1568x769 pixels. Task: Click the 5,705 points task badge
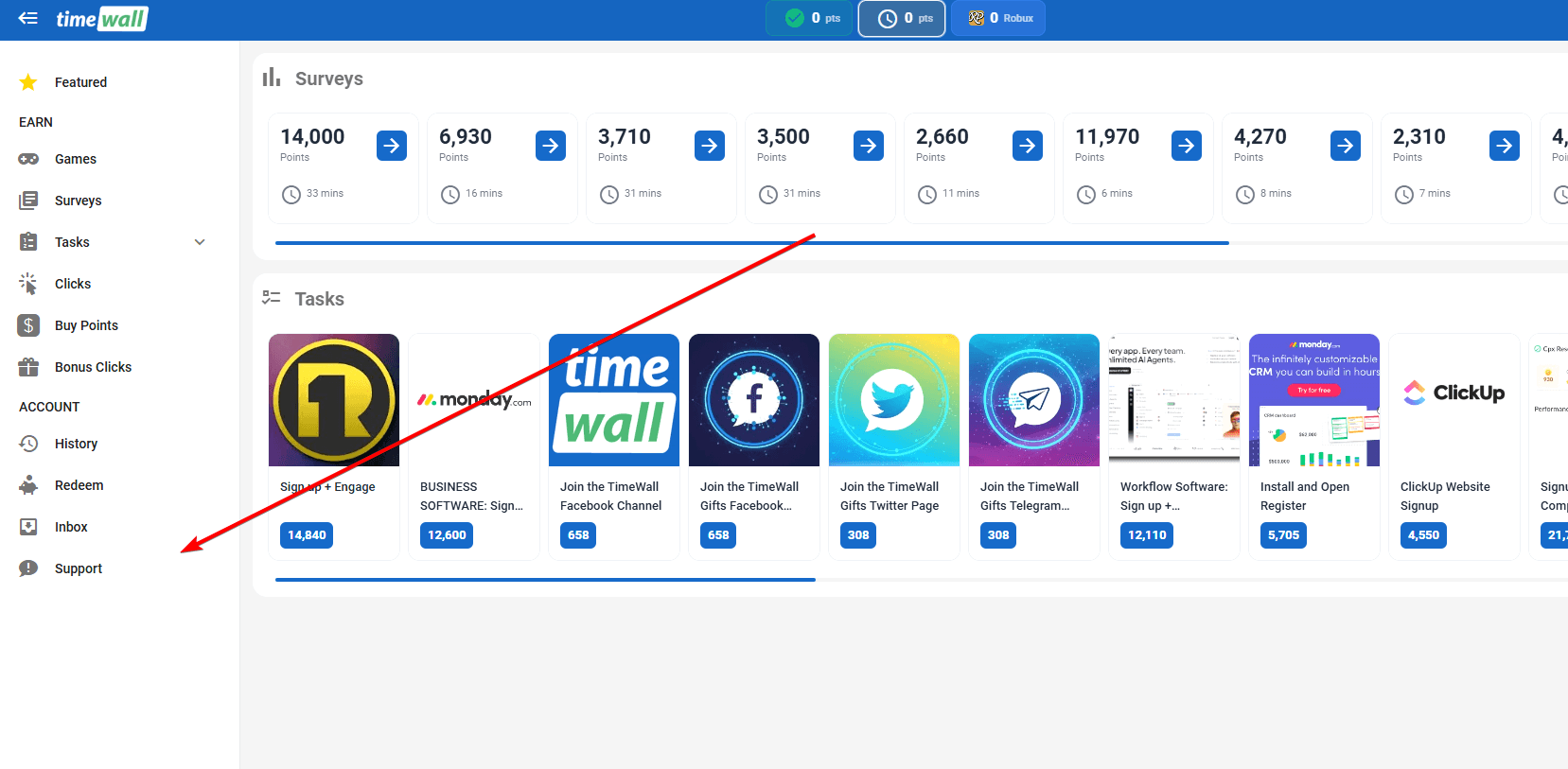pyautogui.click(x=1283, y=535)
